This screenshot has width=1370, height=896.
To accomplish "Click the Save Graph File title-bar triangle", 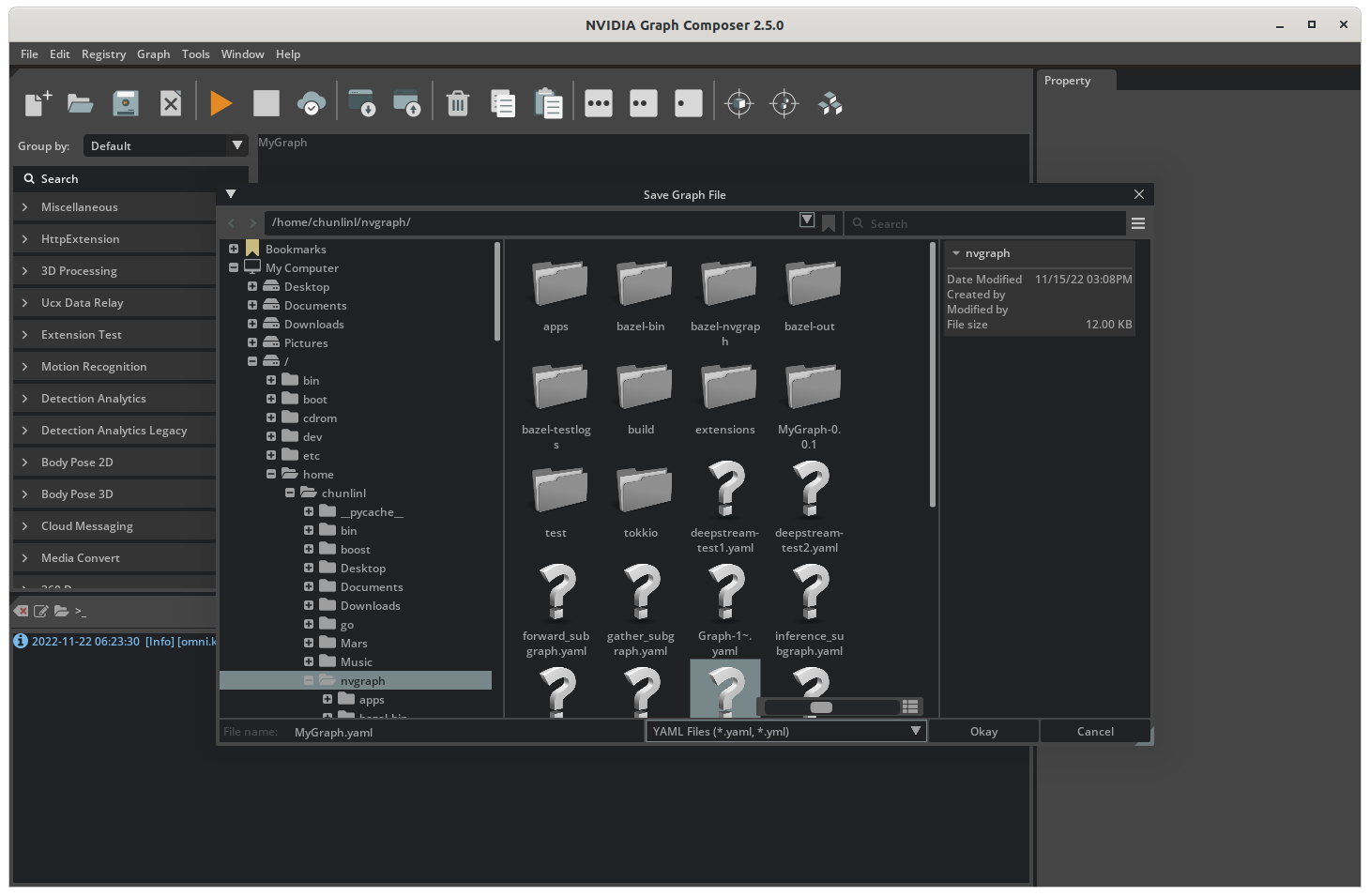I will coord(231,194).
